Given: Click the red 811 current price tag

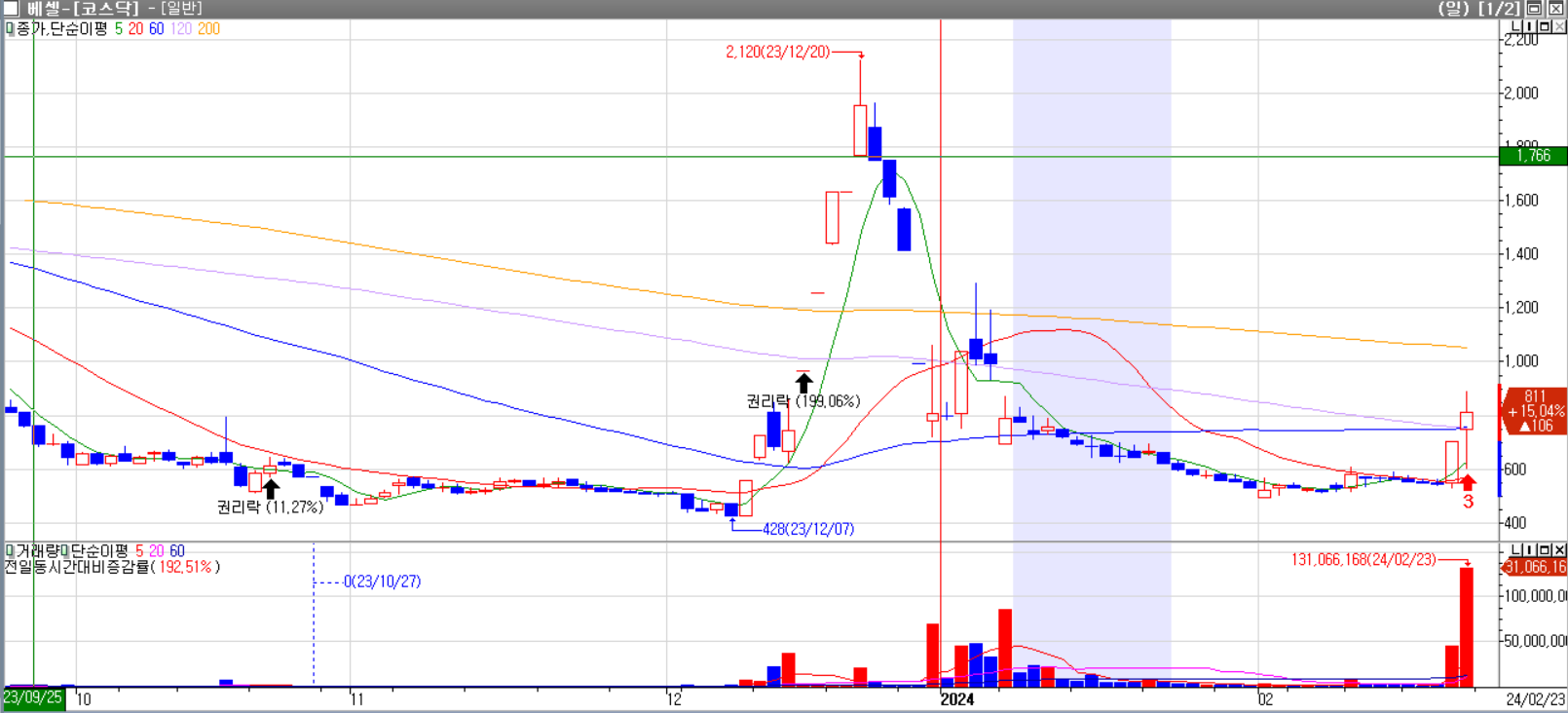Looking at the screenshot, I should coord(1535,411).
